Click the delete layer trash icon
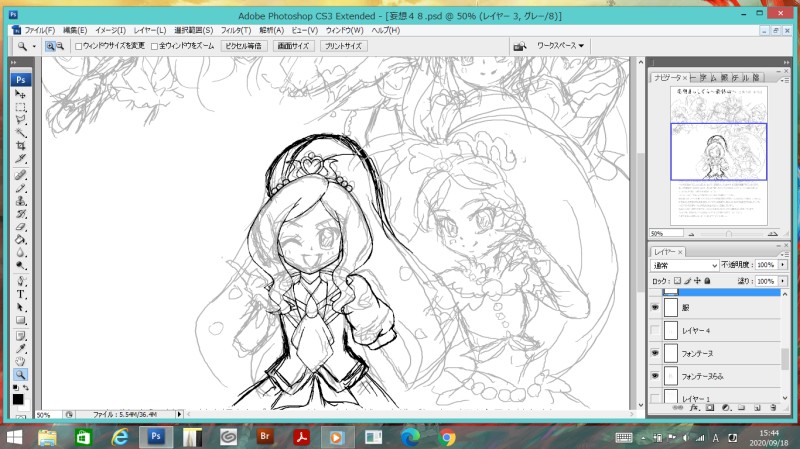The height and width of the screenshot is (449, 800). tap(773, 408)
